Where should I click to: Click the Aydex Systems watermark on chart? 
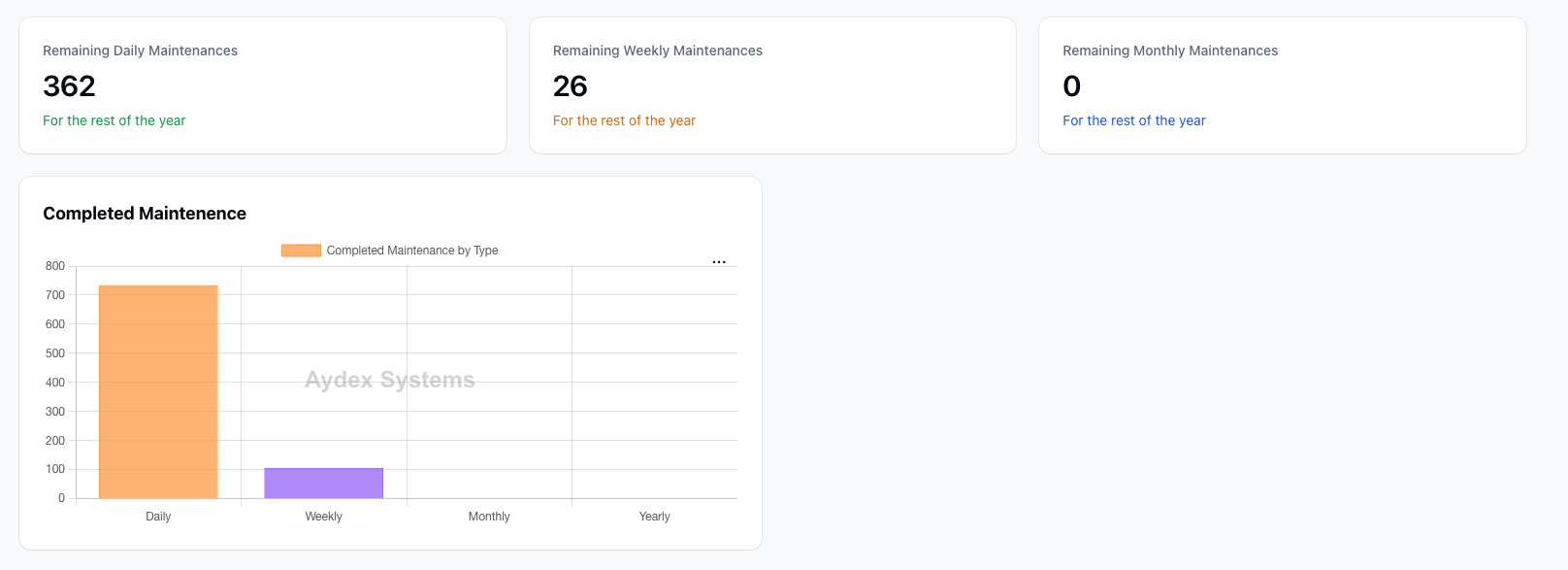(390, 380)
